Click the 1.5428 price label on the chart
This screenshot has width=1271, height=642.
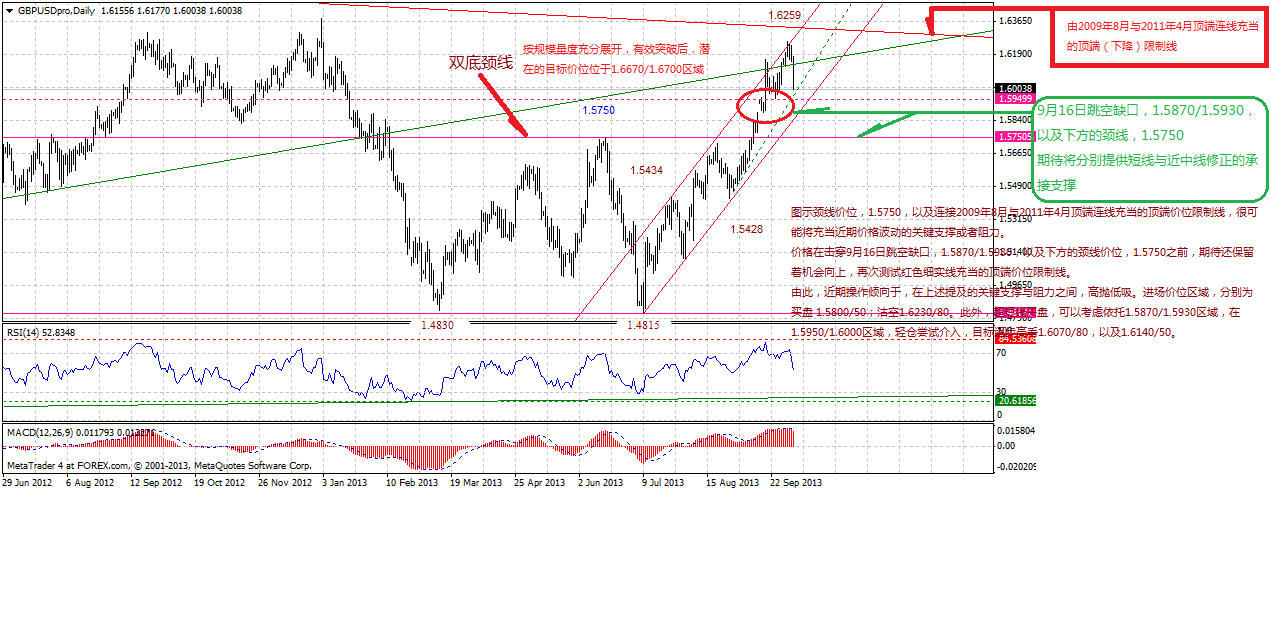[x=746, y=229]
